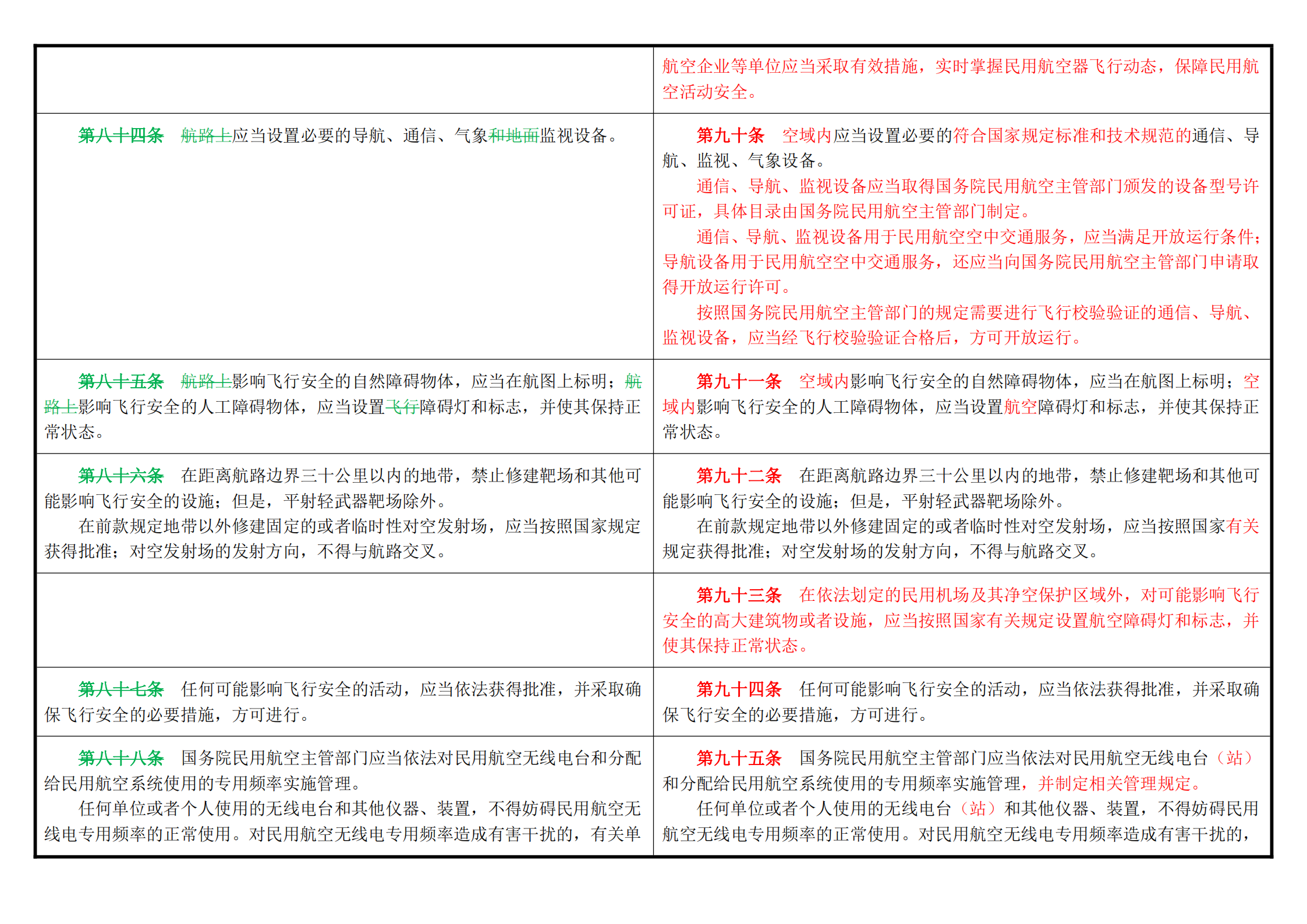Click the red text 航空 before 障碍灯
The height and width of the screenshot is (924, 1307).
point(1021,406)
